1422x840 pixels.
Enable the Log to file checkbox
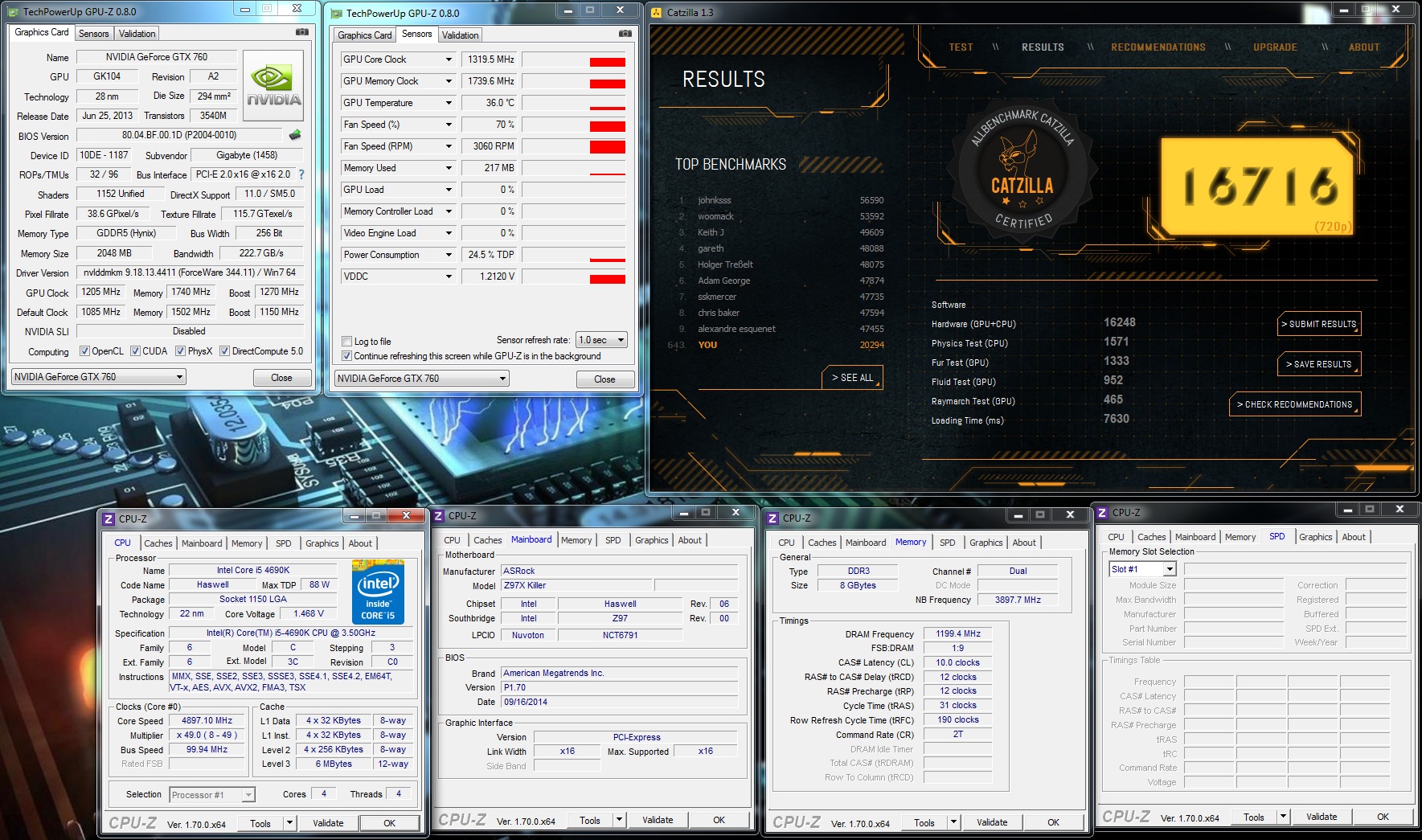(346, 342)
